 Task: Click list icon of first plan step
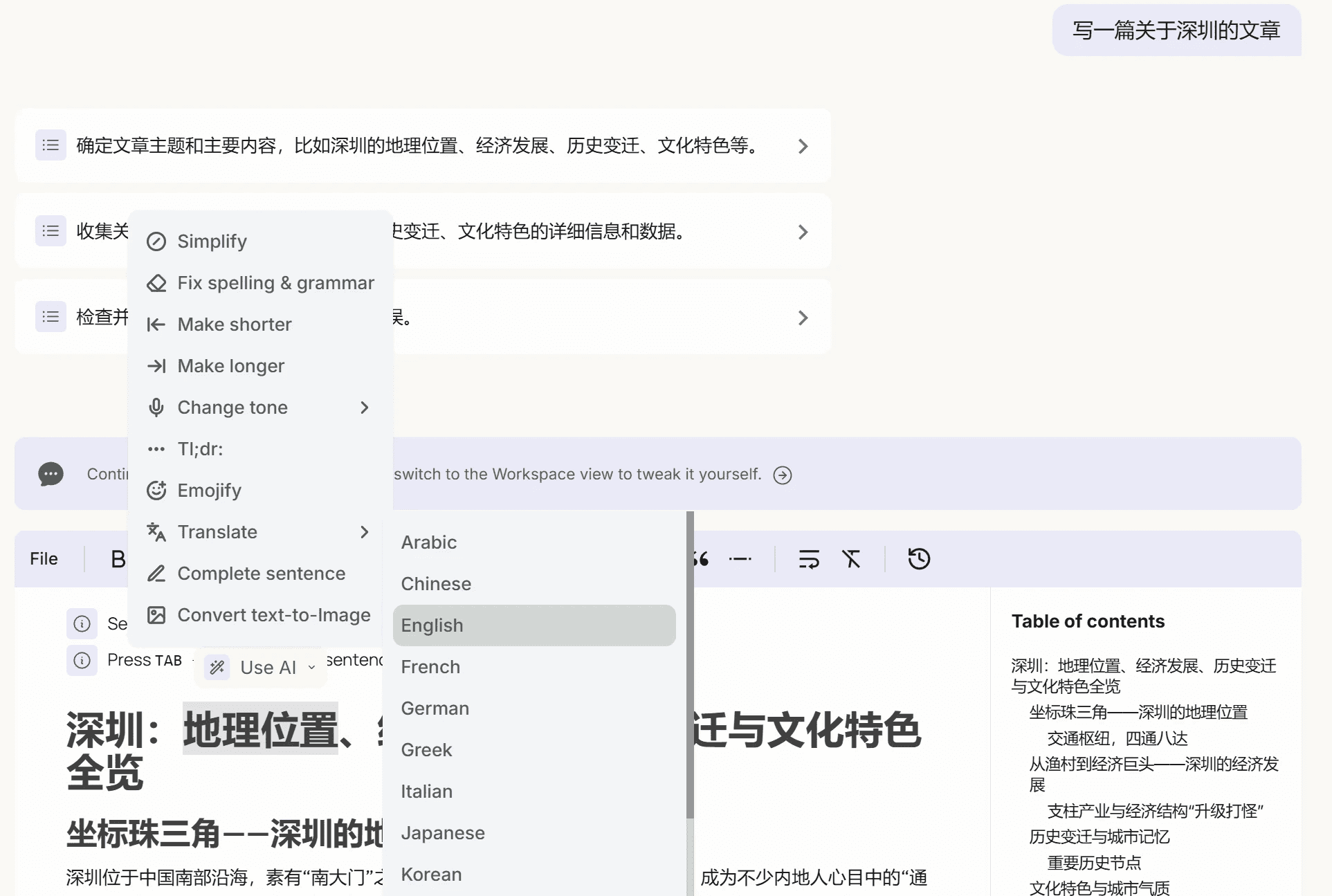point(51,145)
